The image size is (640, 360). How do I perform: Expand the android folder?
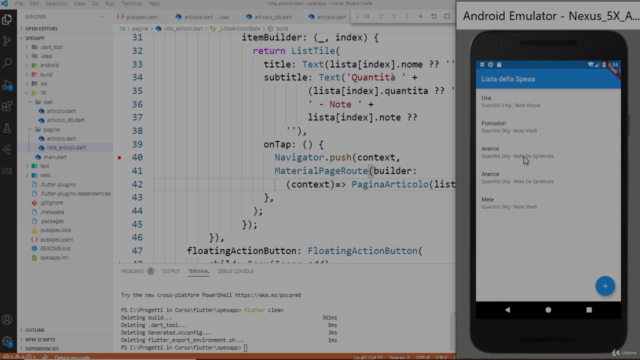(x=65, y=65)
